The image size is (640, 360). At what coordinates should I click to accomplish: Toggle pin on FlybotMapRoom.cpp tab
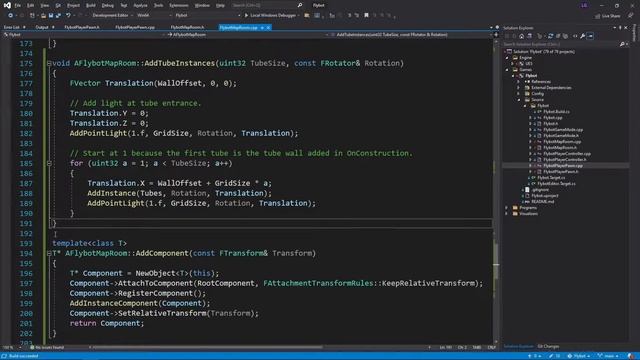(262, 27)
